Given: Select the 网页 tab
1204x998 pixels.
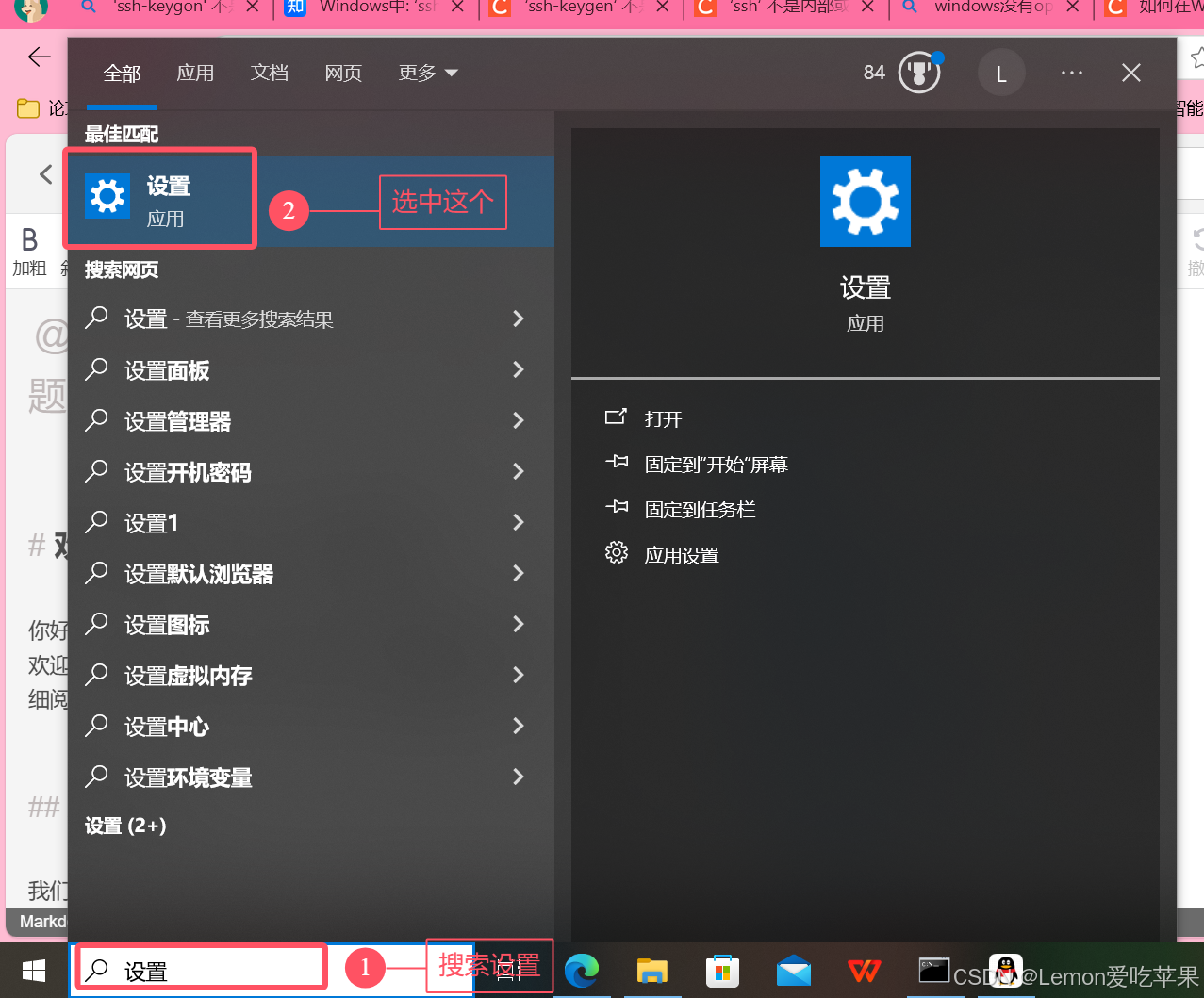Looking at the screenshot, I should pyautogui.click(x=342, y=72).
